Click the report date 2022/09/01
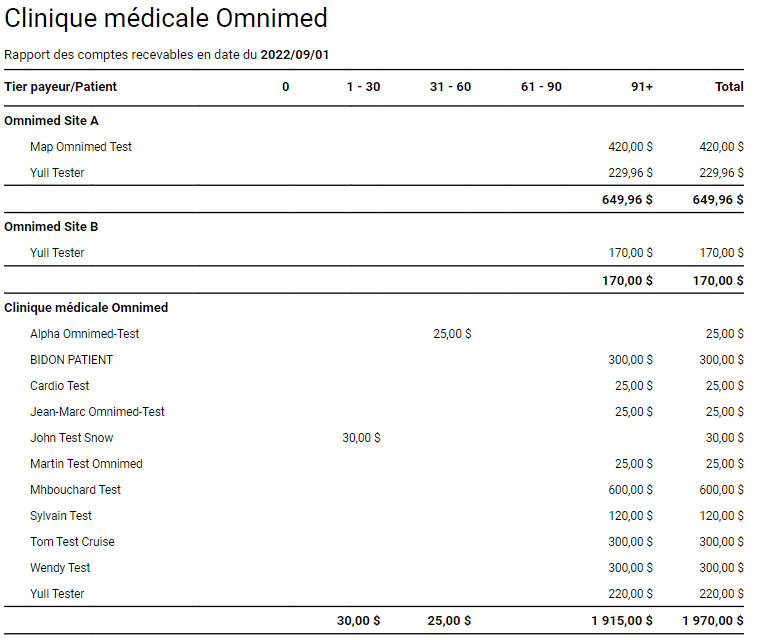 click(x=294, y=54)
